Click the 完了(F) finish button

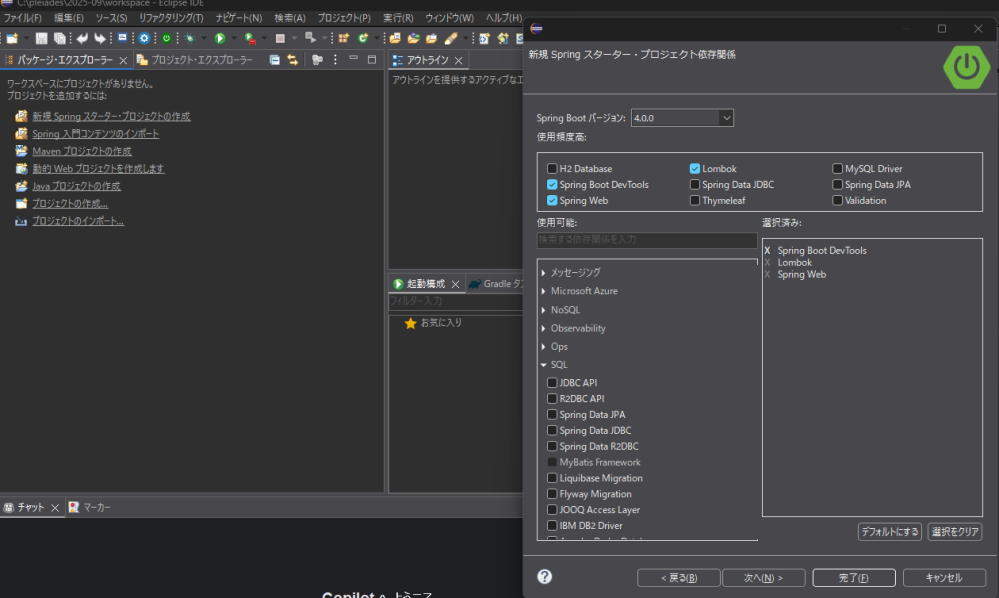tap(854, 578)
